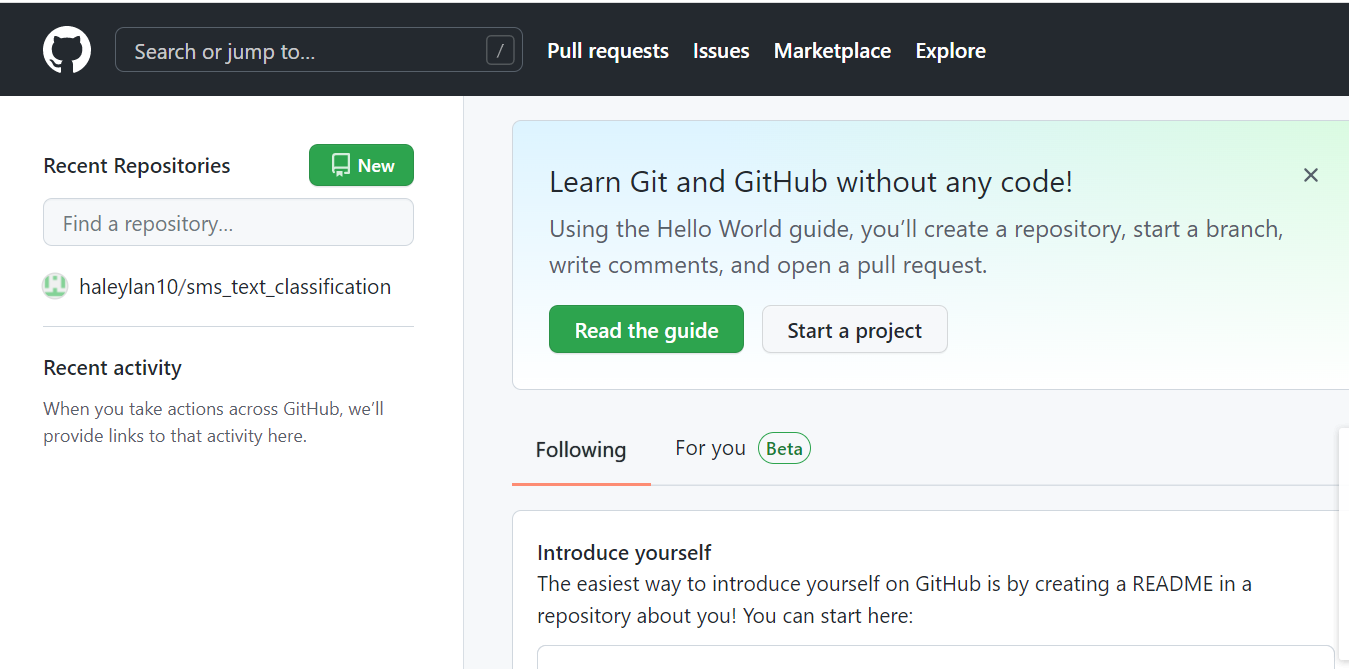Click the slash shortcut icon in search
Image resolution: width=1349 pixels, height=669 pixels.
500,50
